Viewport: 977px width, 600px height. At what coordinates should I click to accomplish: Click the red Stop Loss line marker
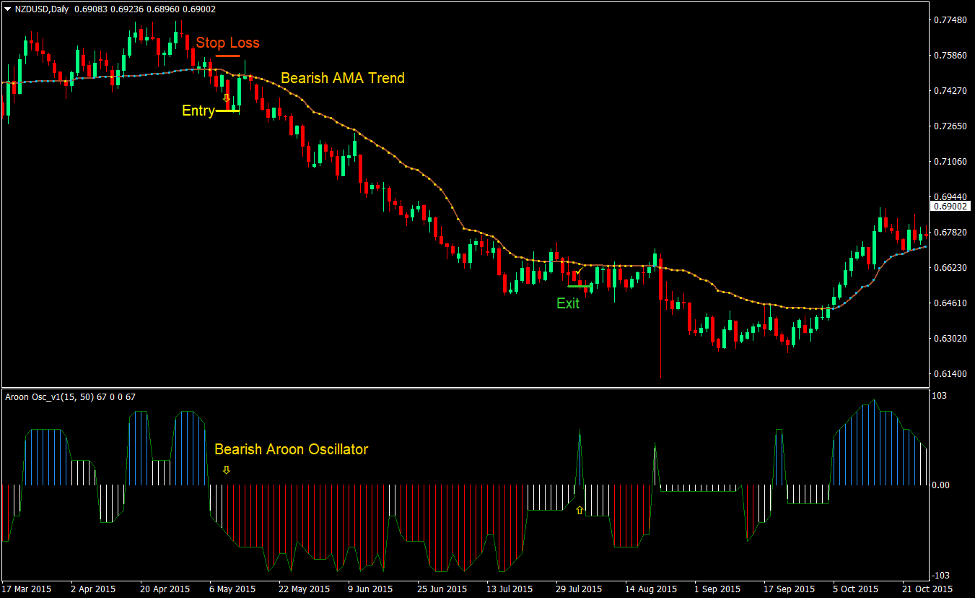point(228,56)
